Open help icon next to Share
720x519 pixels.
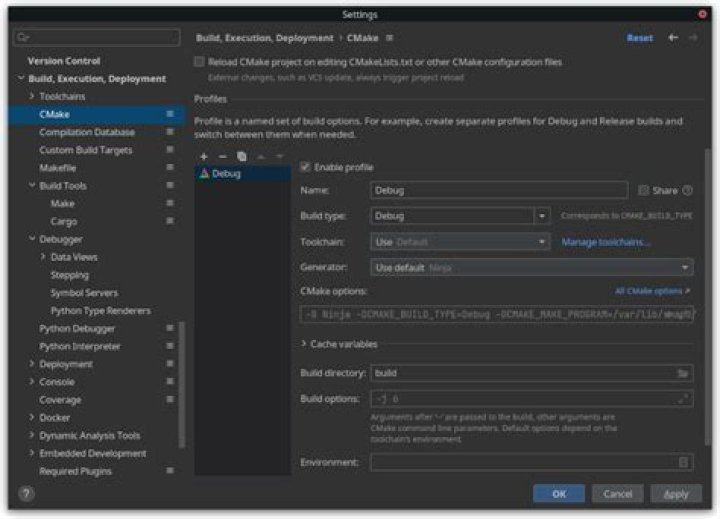pos(687,190)
